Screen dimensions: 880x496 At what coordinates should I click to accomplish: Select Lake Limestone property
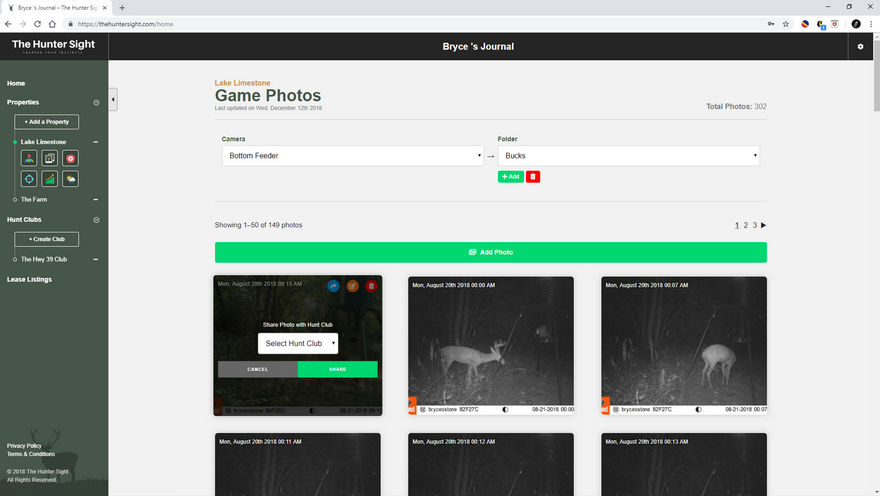click(43, 142)
